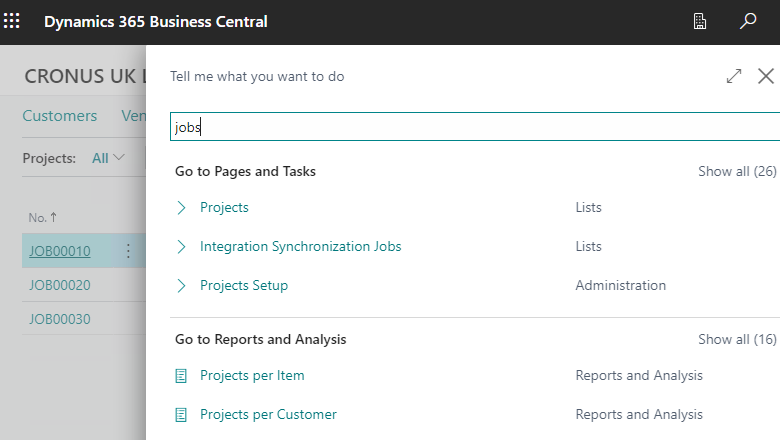Show all 16 reports and analysis
Viewport: 780px width, 440px height.
[737, 340]
